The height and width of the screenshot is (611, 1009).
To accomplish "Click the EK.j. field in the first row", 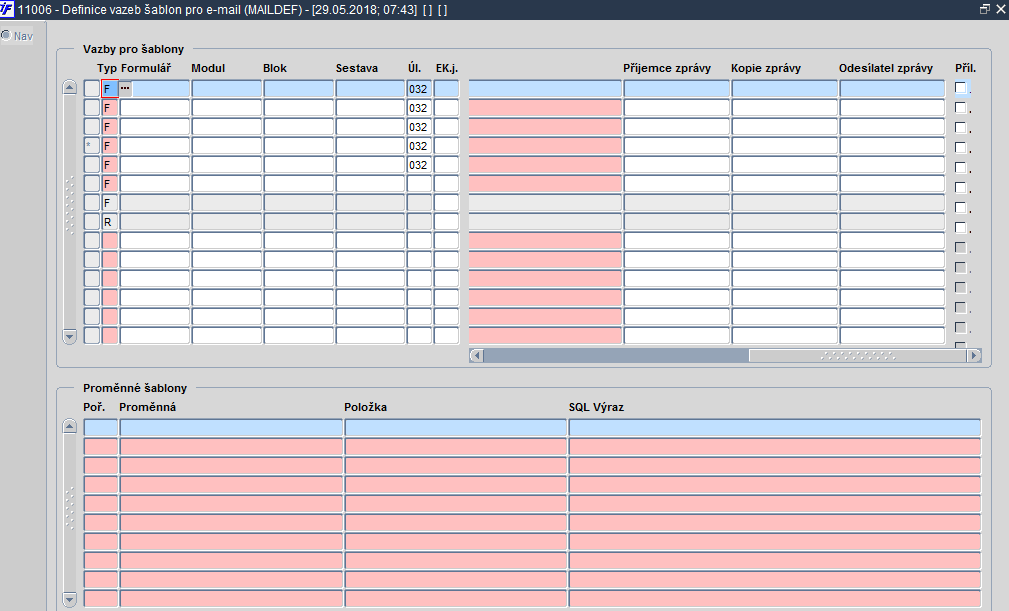I will [x=447, y=89].
